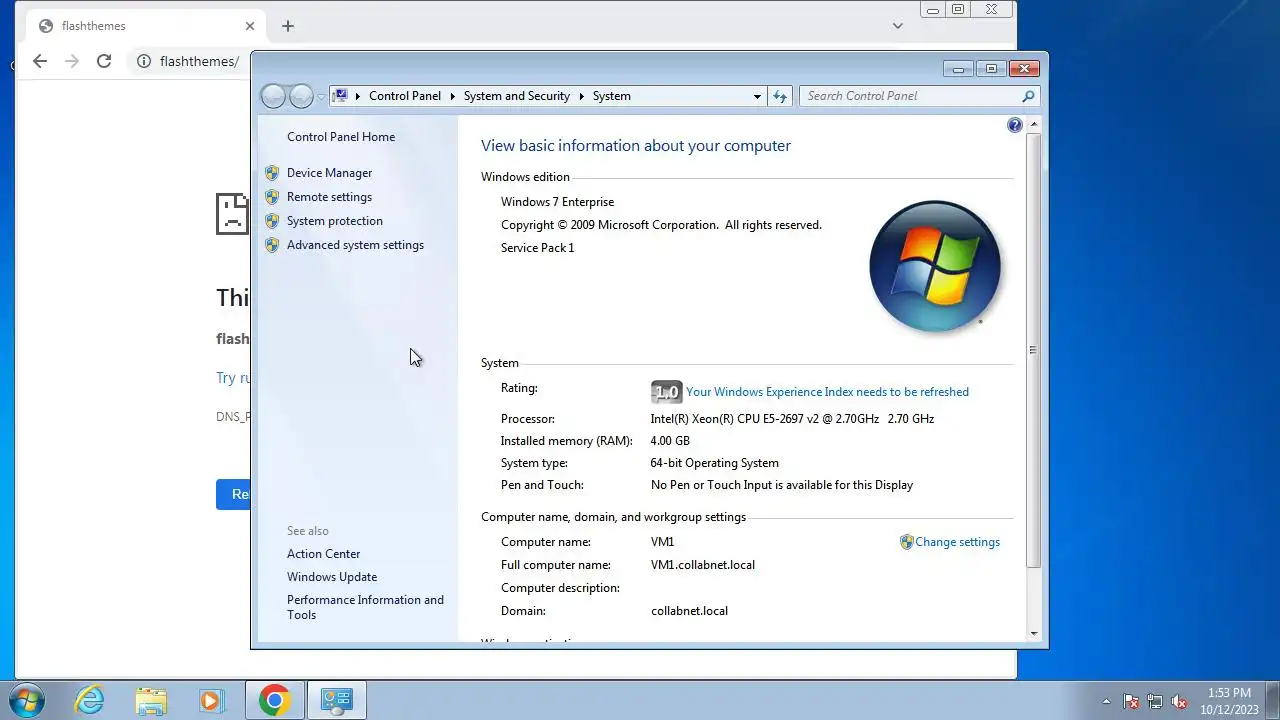This screenshot has width=1280, height=720.
Task: Click the Windows 7 Enterprise text
Action: point(558,202)
